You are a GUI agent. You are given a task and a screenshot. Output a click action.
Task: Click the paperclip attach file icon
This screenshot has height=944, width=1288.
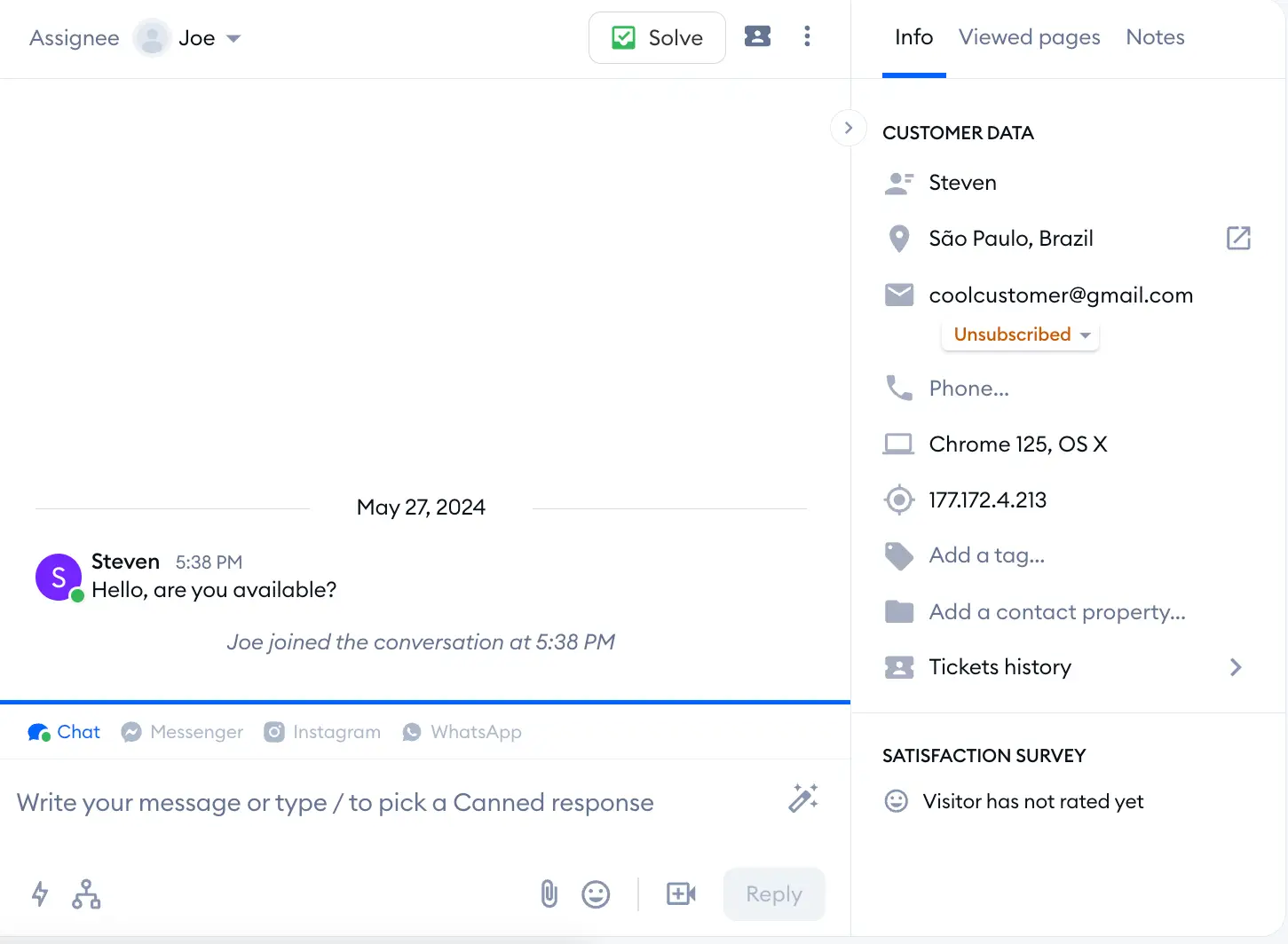coord(549,893)
